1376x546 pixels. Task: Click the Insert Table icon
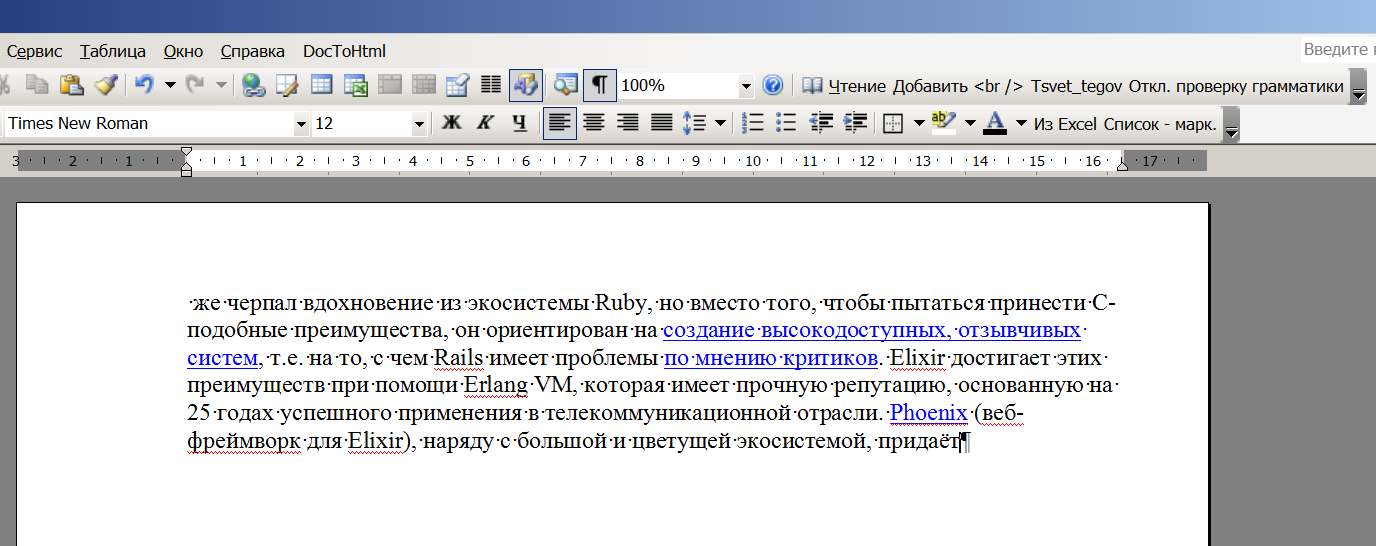(x=322, y=86)
